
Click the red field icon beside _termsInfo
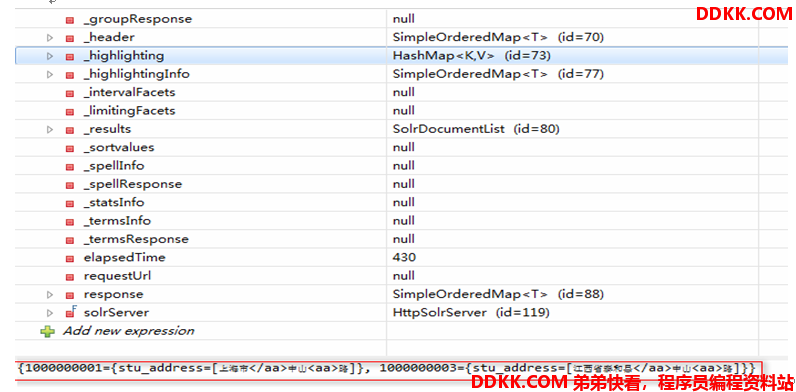70,221
